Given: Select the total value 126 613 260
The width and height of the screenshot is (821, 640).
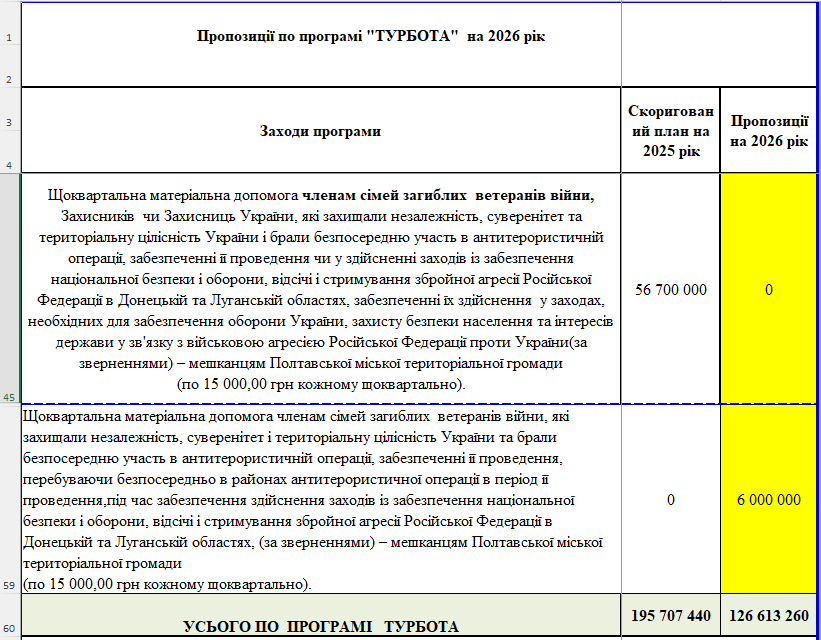Looking at the screenshot, I should [x=769, y=613].
